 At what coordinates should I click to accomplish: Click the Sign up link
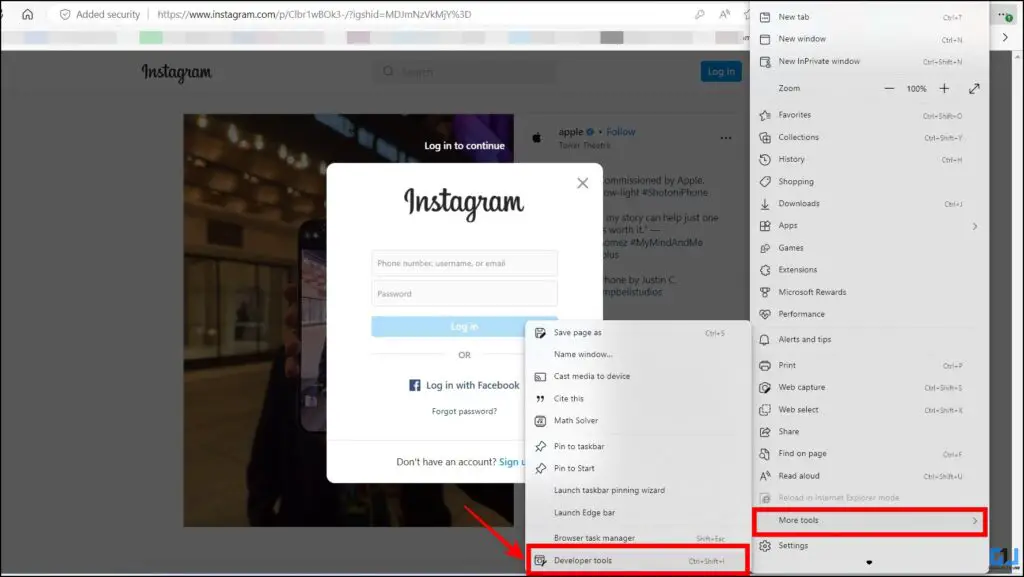click(512, 462)
